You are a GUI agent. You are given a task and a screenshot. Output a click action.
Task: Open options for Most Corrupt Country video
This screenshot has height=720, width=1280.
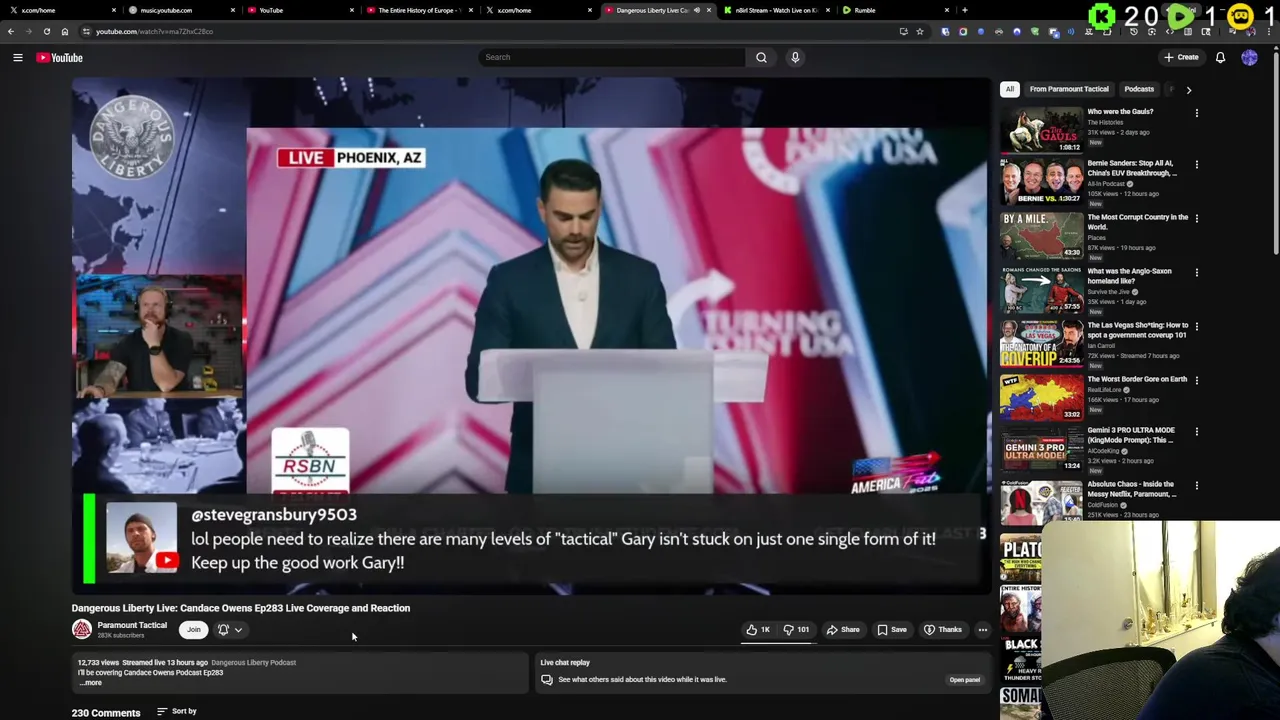coord(1196,219)
